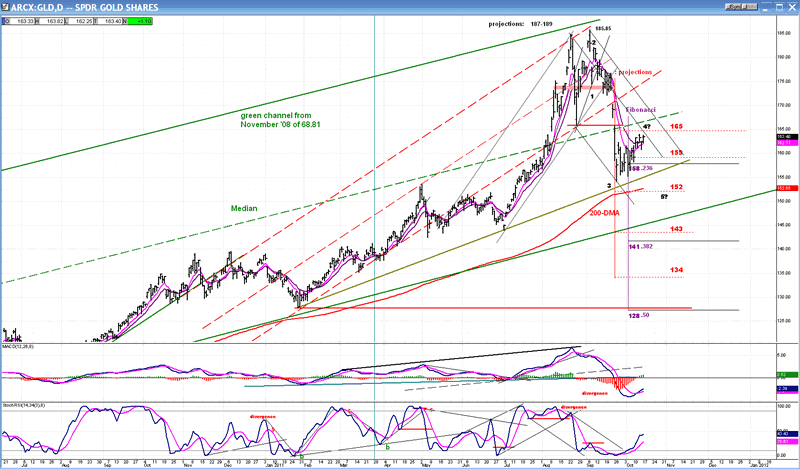Viewport: 800px width, 469px height.
Task: Maximize the GLD chart window
Action: [x=780, y=4]
